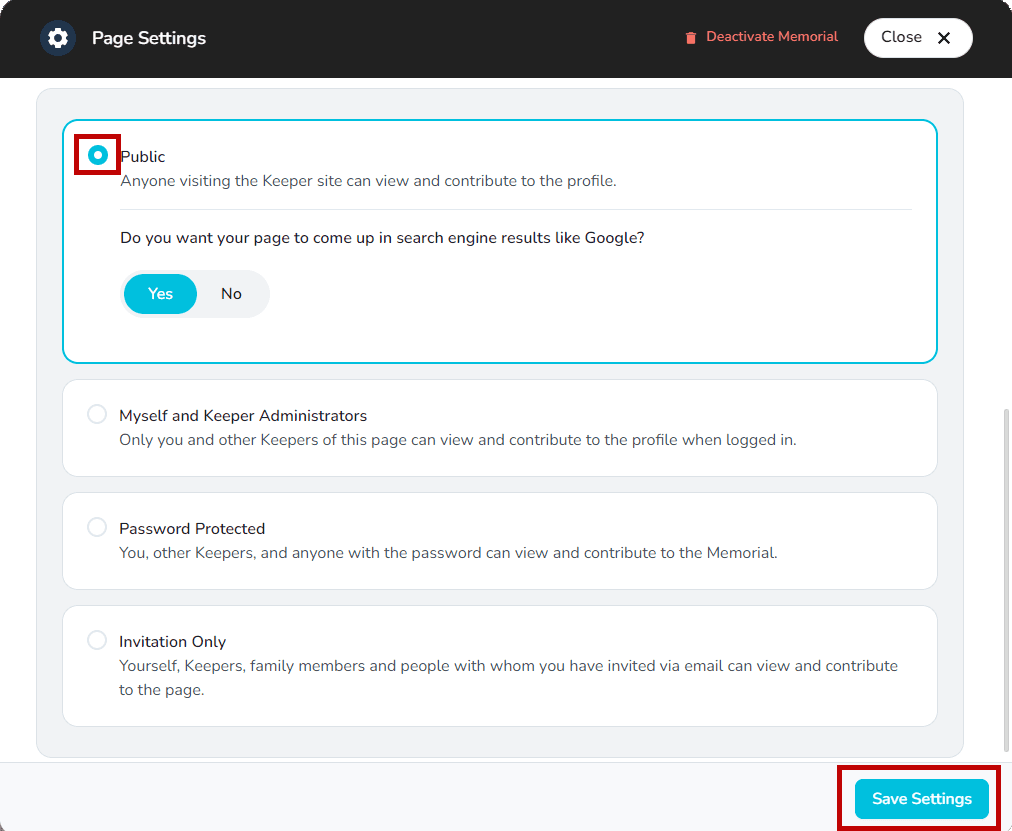Viewport: 1012px width, 831px height.
Task: Enable Yes for search engine visibility
Action: 159,293
